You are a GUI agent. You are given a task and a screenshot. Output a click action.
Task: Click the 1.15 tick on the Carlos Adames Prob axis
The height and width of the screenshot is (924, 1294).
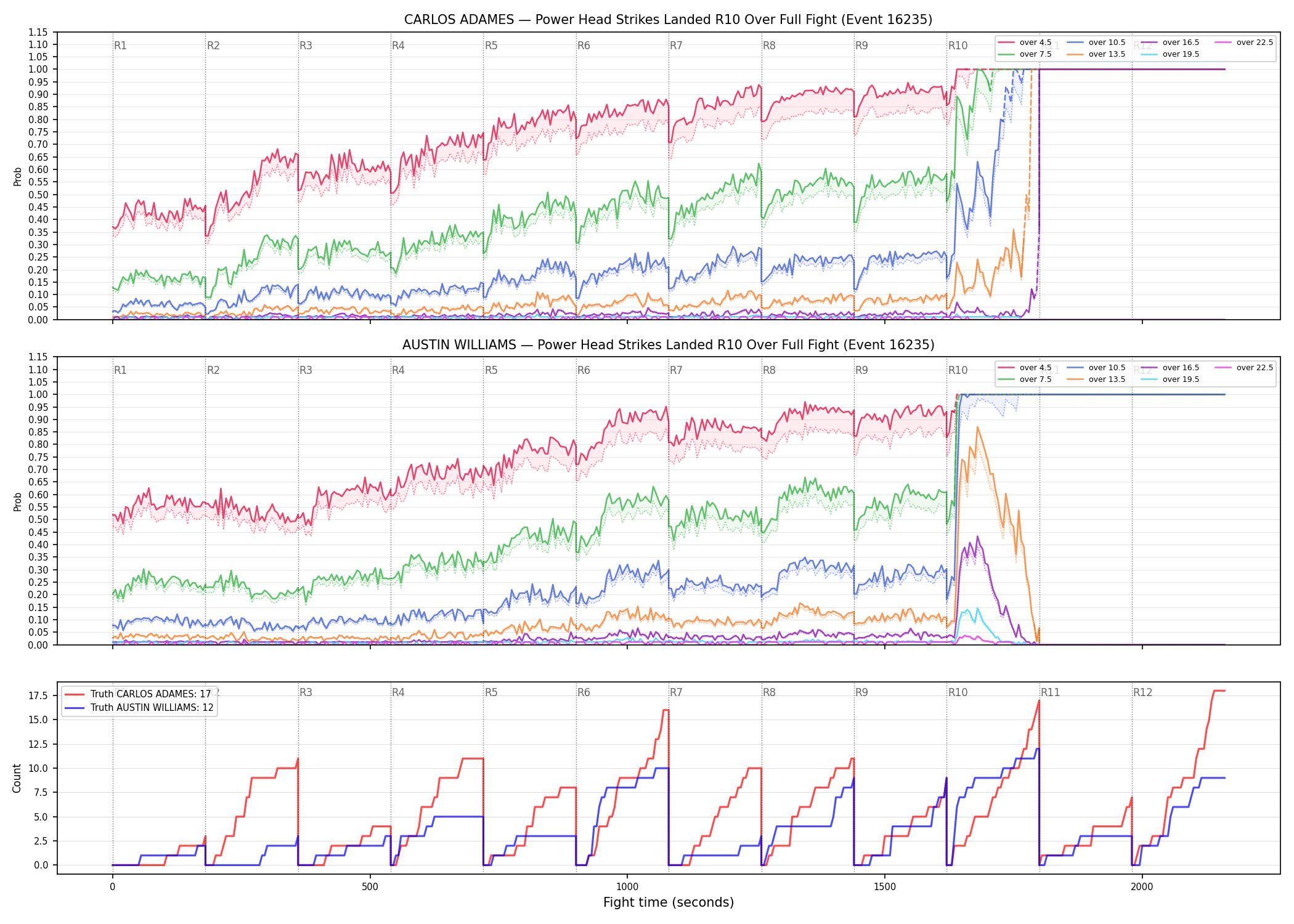coord(38,32)
